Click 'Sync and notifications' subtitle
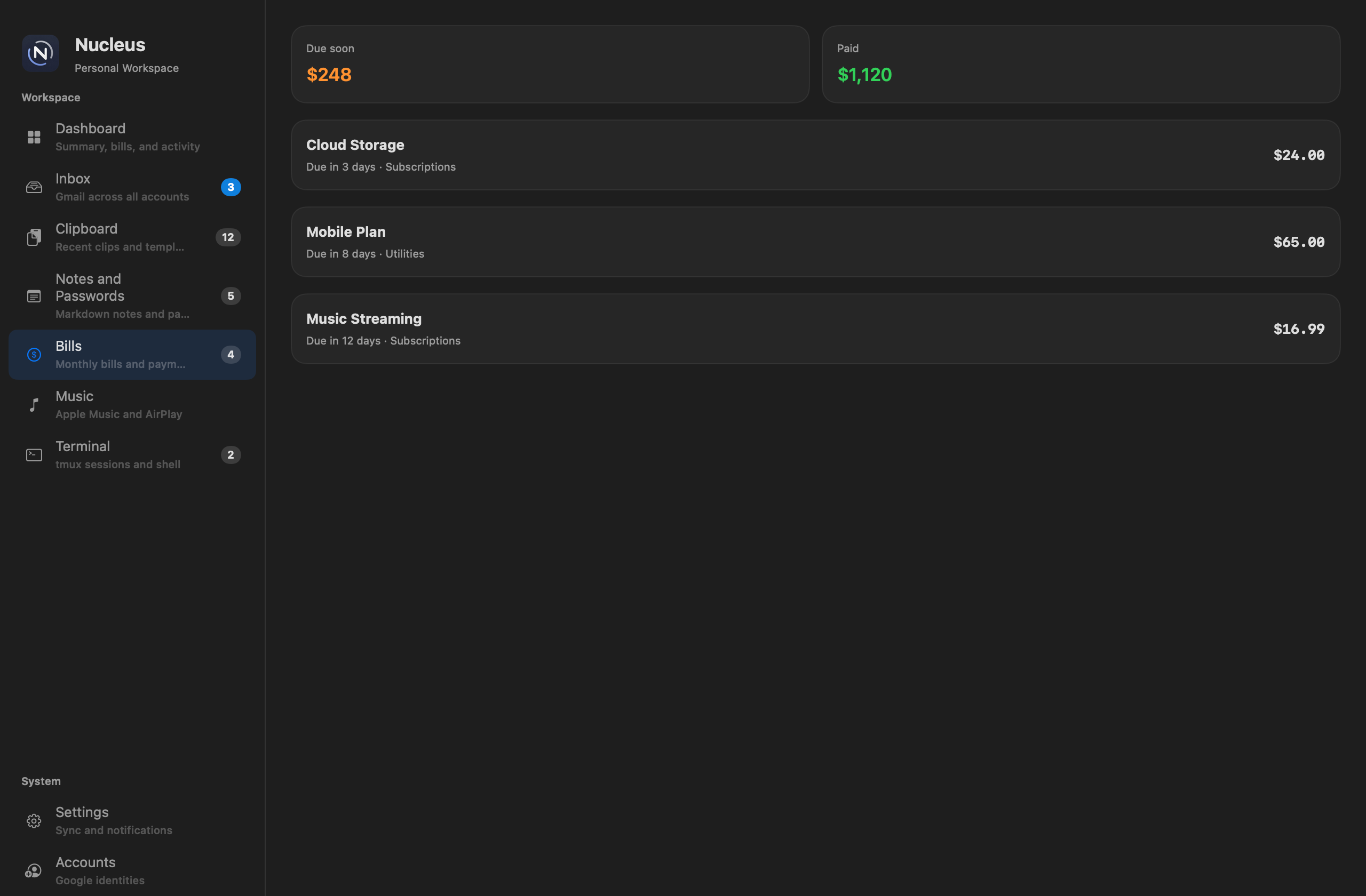The height and width of the screenshot is (896, 1366). (x=114, y=830)
